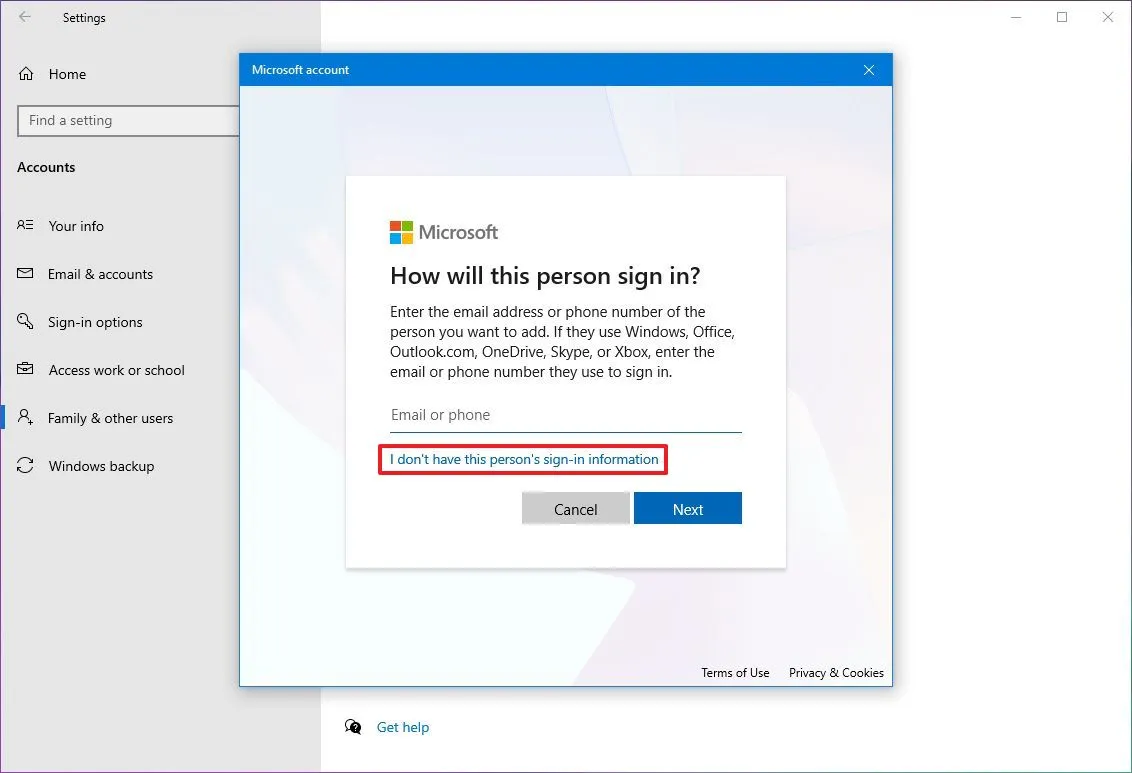This screenshot has width=1132, height=773.
Task: Click the Windows backup sync icon
Action: [x=23, y=466]
